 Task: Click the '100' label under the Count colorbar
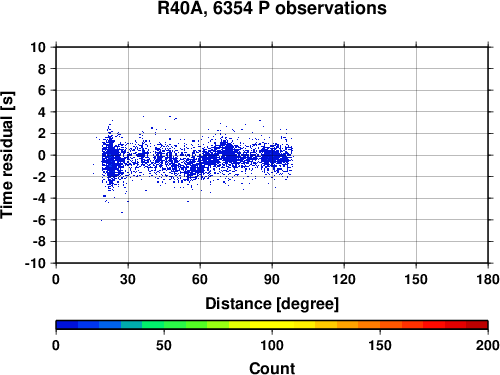272,345
